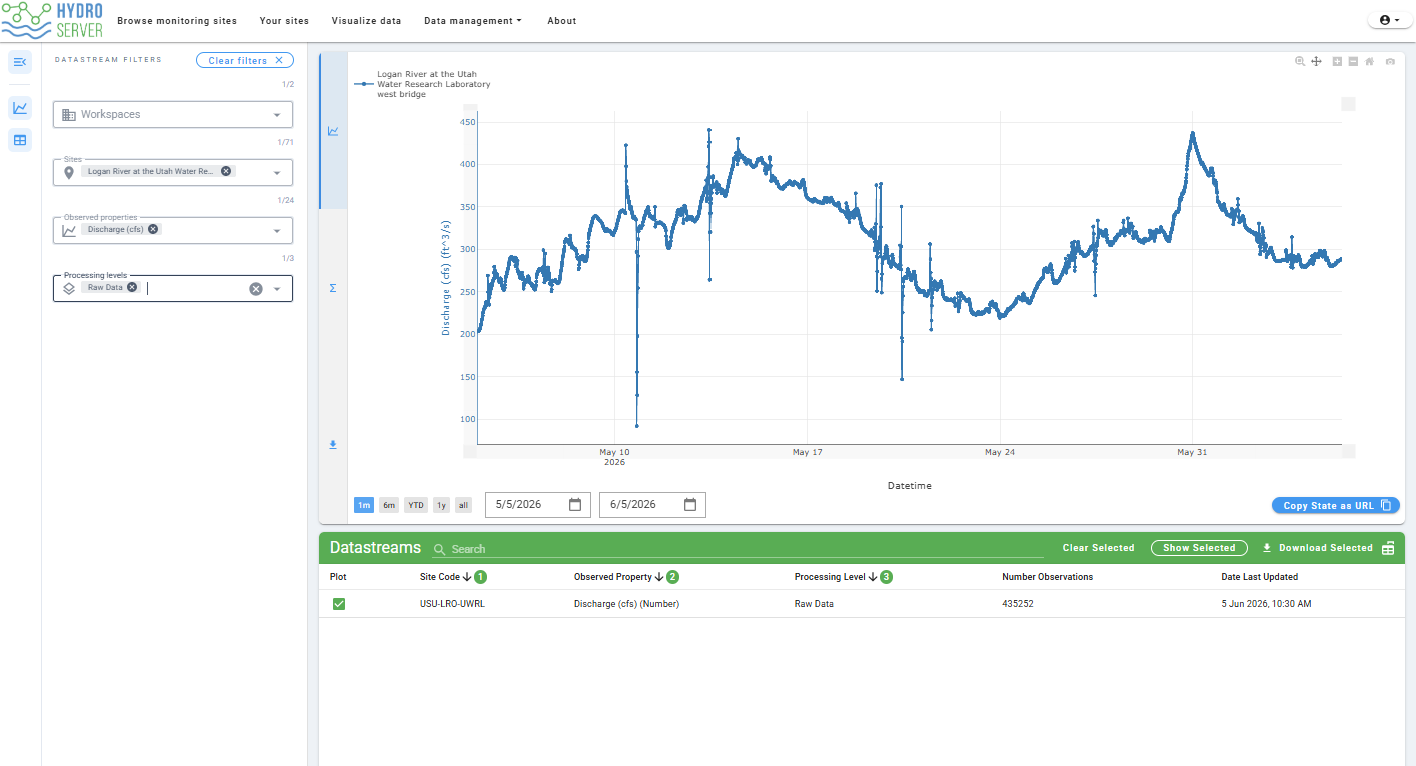The height and width of the screenshot is (766, 1416).
Task: Click Copy State as URL
Action: click(x=1336, y=505)
